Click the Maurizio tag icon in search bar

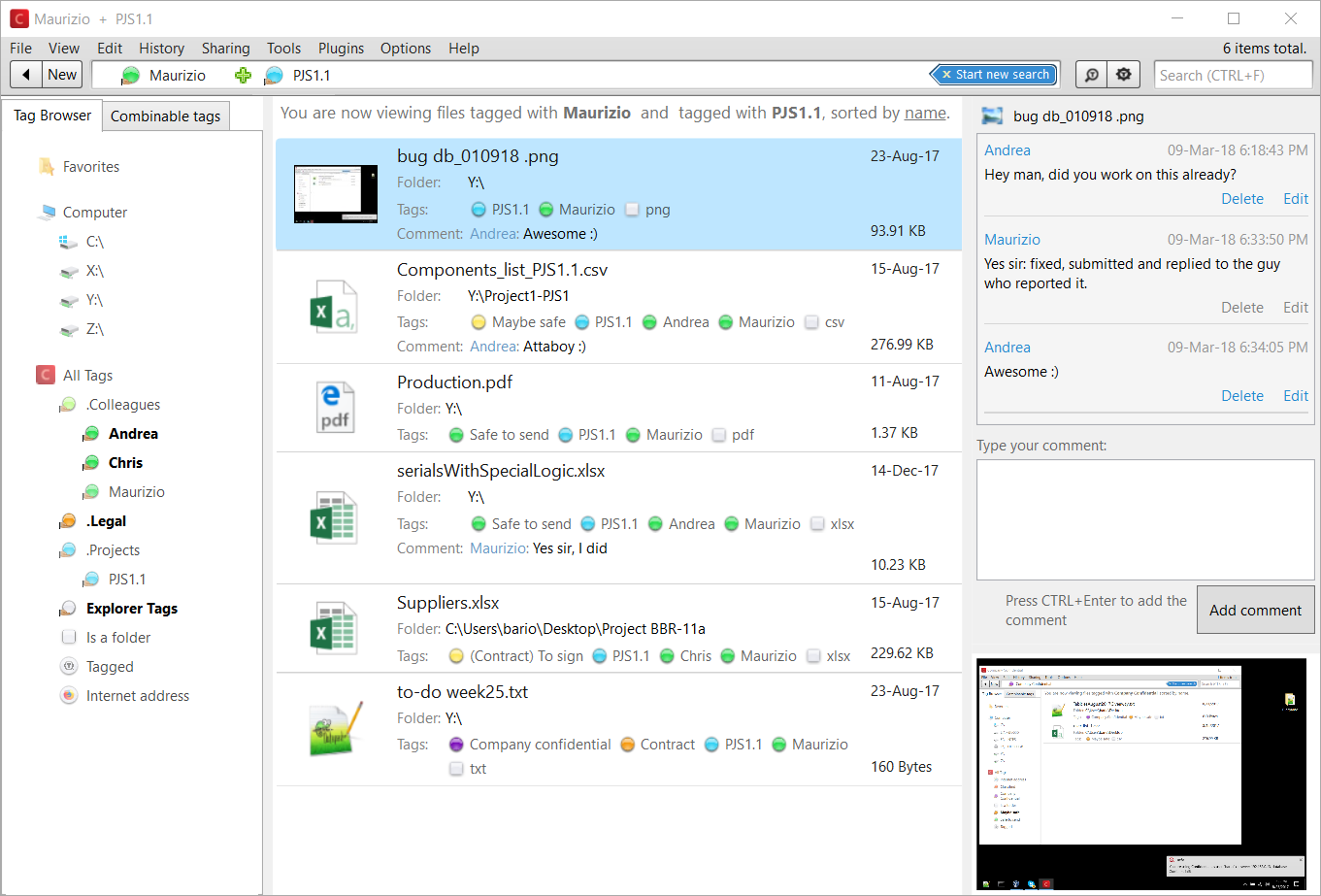[130, 75]
